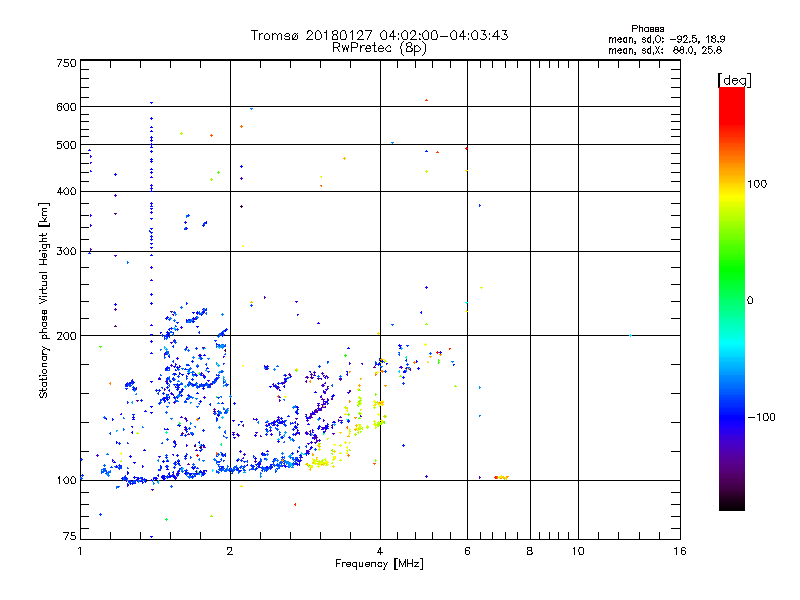
Task: Select the 'mean, sd,X: 88.0, 25.8' text
Action: (665, 50)
